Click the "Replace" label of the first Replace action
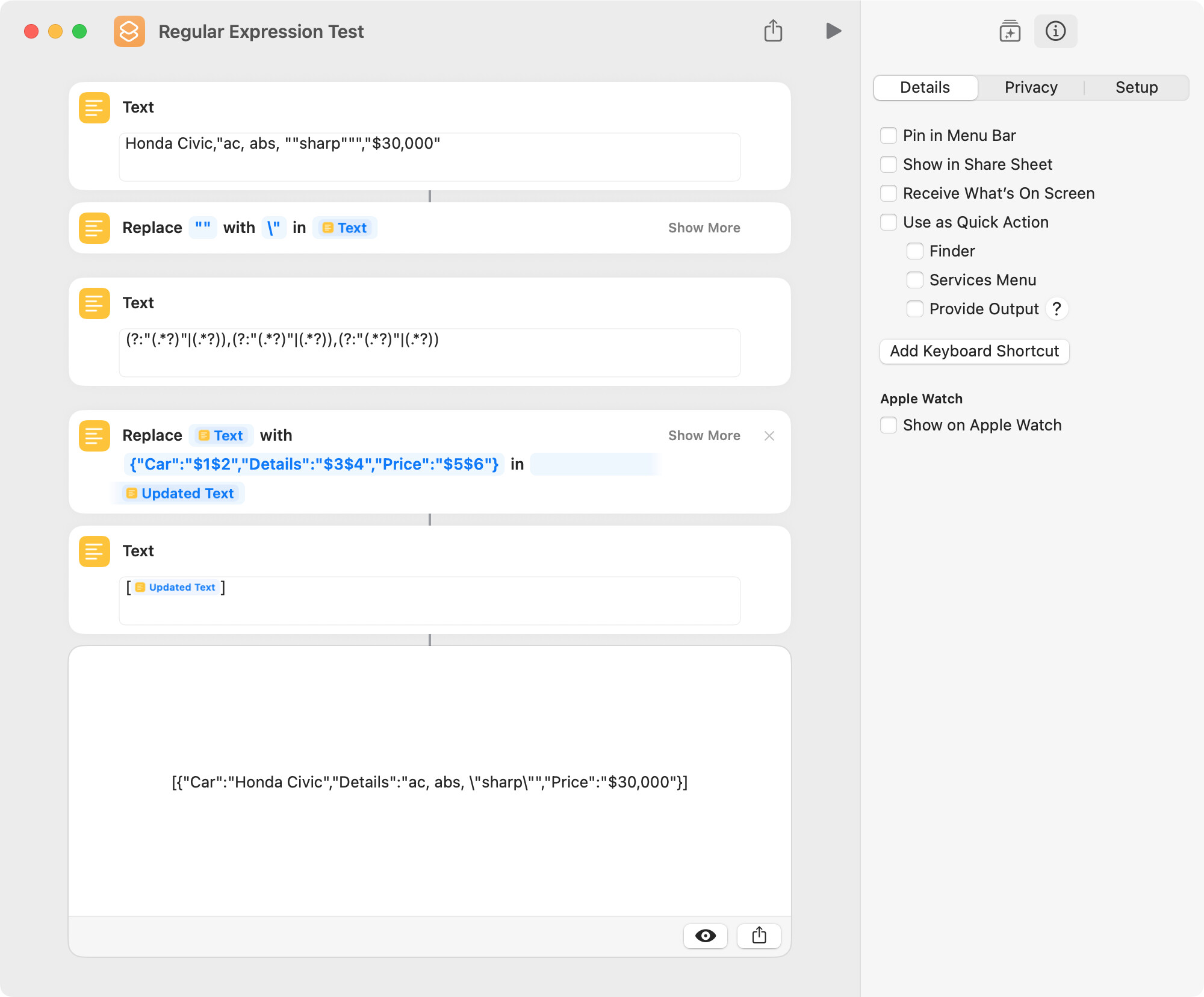Screen dimensions: 1204x997 point(152,228)
